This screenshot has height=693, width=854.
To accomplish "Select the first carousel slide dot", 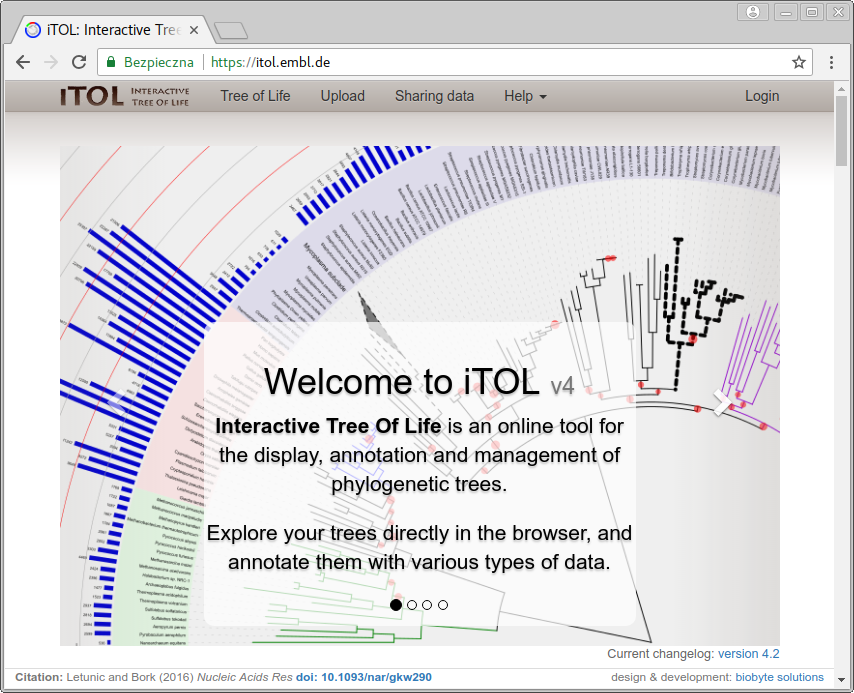I will pyautogui.click(x=396, y=605).
